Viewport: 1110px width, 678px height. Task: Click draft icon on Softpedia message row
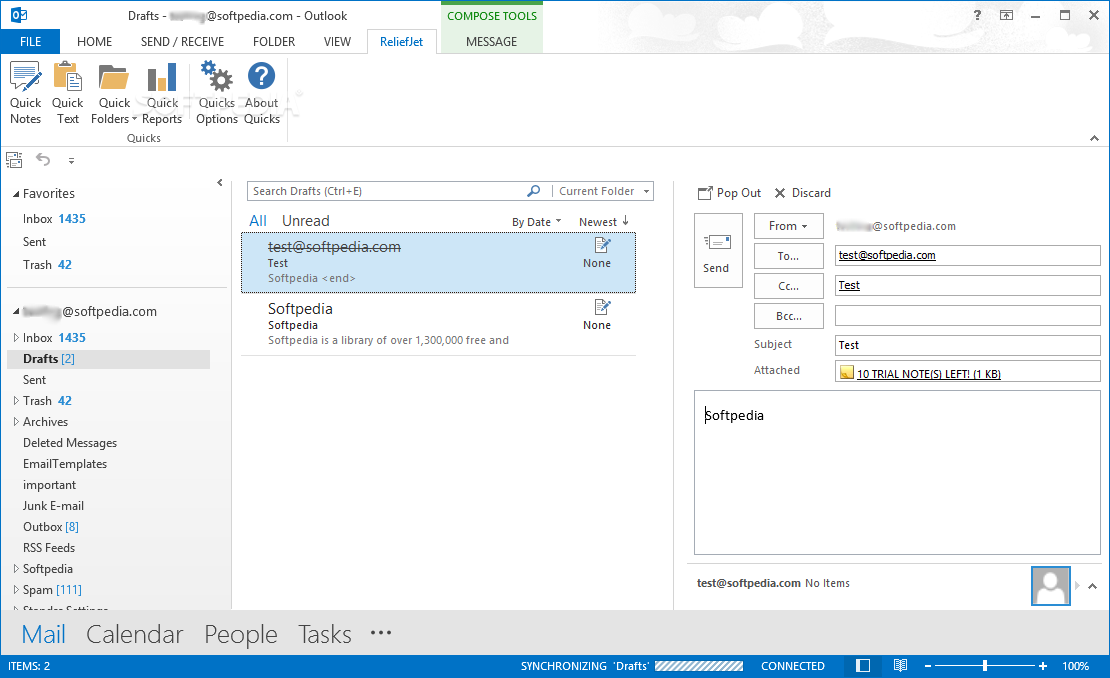(602, 307)
